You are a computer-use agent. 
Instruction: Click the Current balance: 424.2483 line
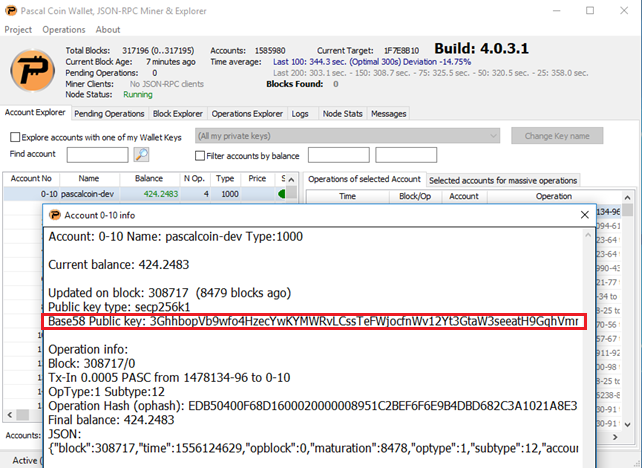tap(119, 264)
